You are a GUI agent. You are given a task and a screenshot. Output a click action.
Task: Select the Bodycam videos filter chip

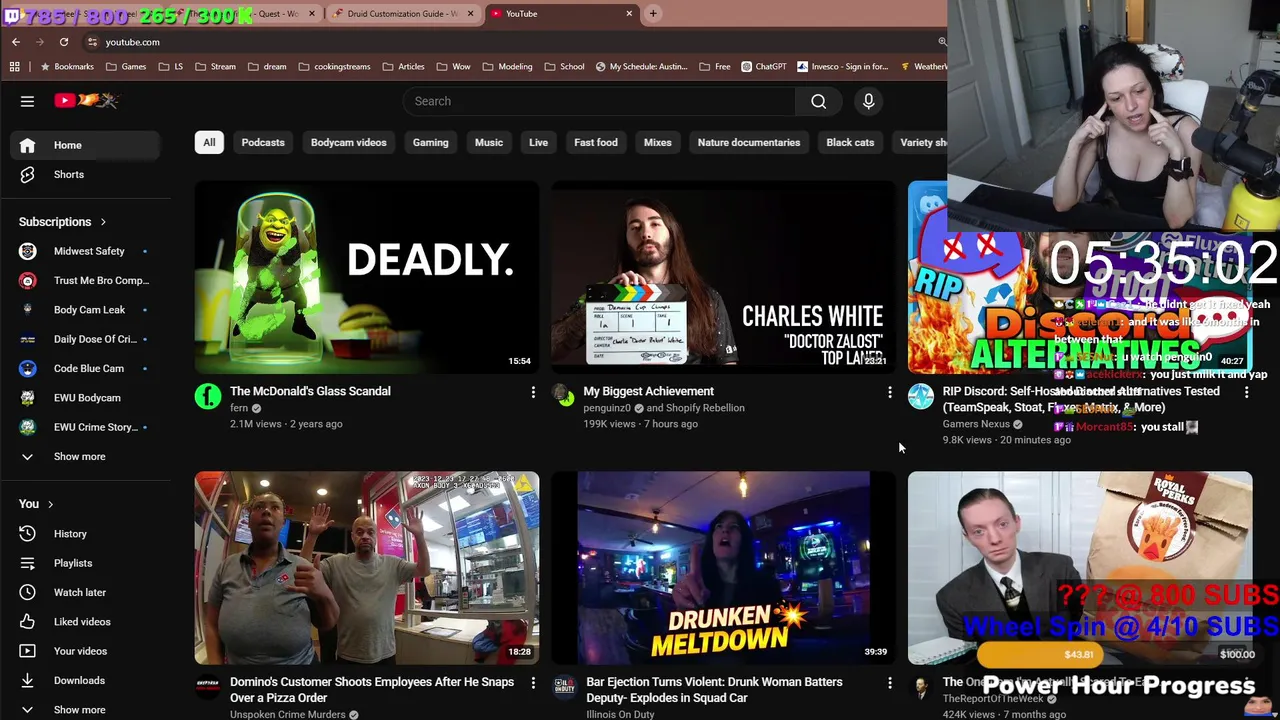pos(348,142)
